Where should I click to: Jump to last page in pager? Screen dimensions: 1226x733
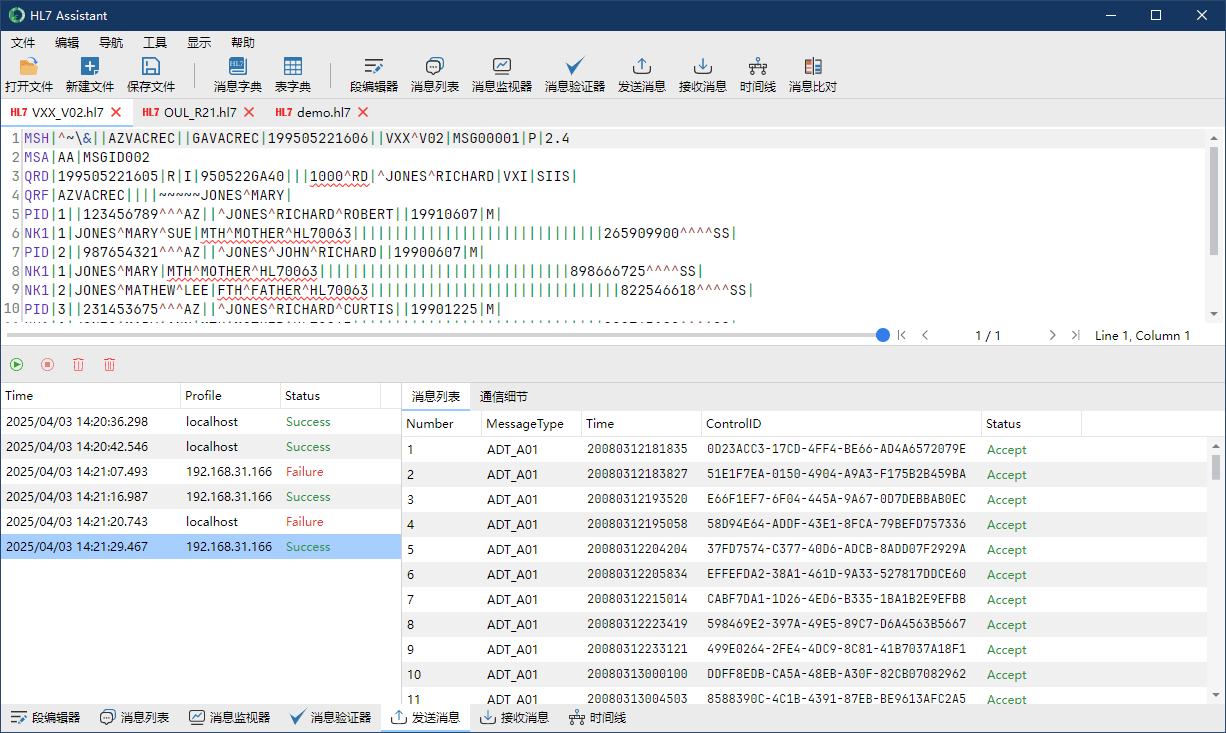pyautogui.click(x=1076, y=336)
